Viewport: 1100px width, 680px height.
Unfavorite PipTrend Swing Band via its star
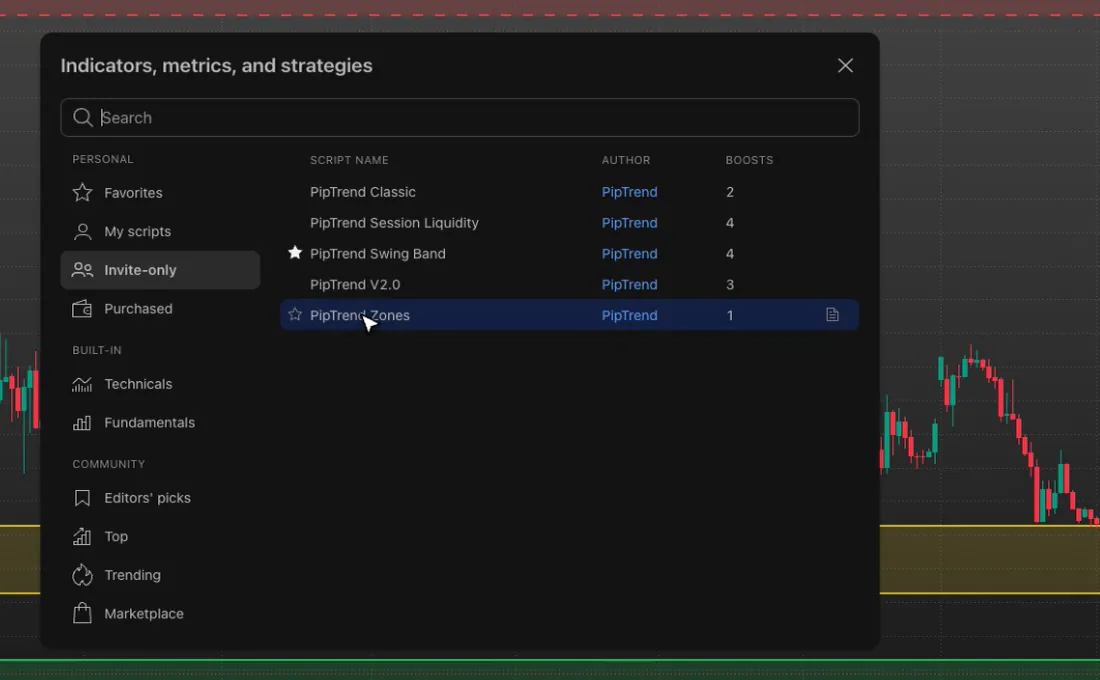click(x=295, y=253)
